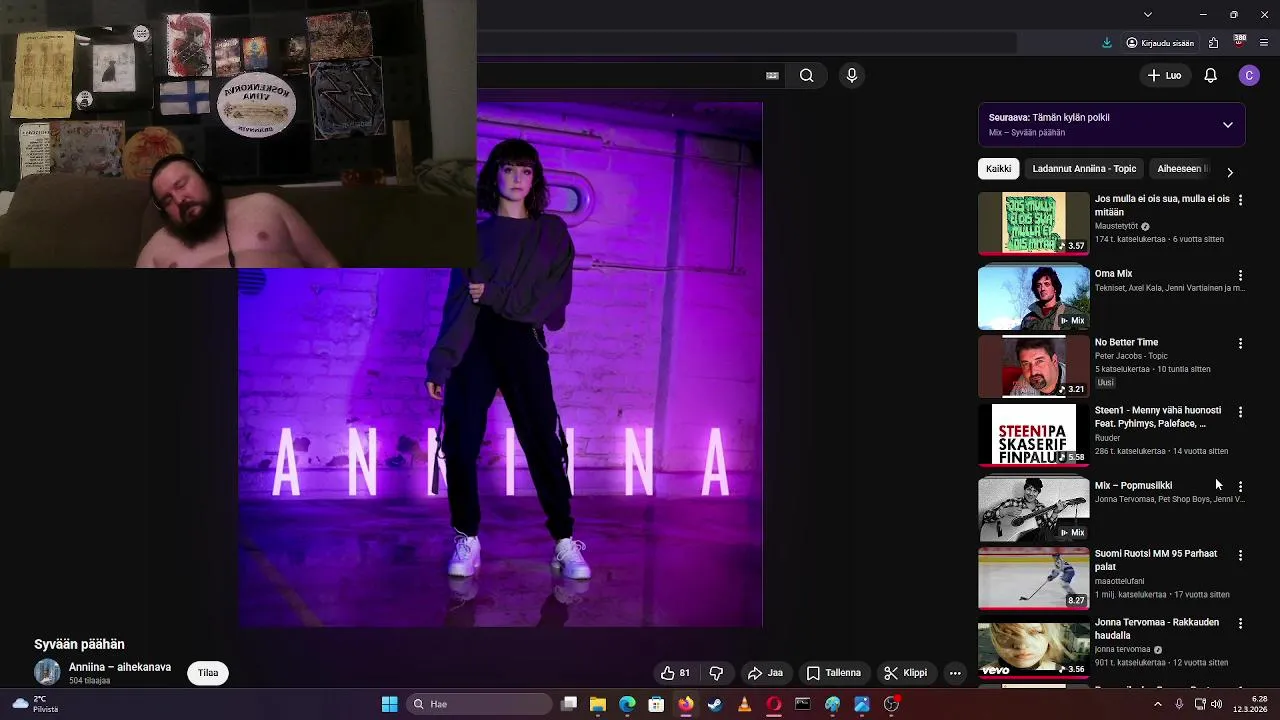1280x720 pixels.
Task: Select Ladannut Anniina - Topic chip
Action: coord(1084,169)
